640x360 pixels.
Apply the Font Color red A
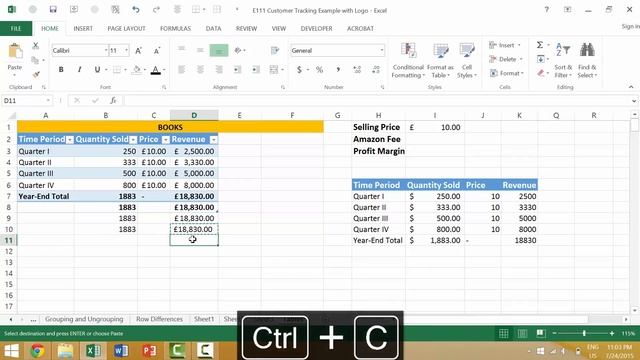tap(156, 70)
